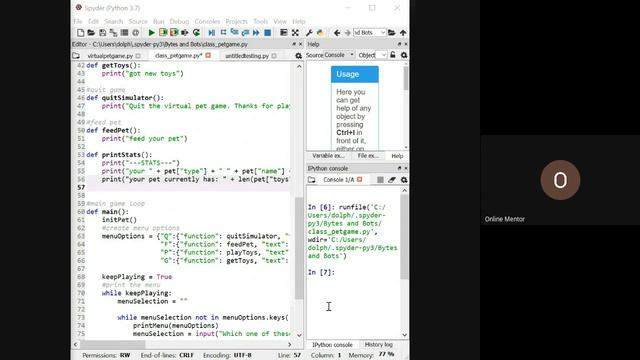
Task: Open Help pane options gear icon
Action: [x=404, y=55]
